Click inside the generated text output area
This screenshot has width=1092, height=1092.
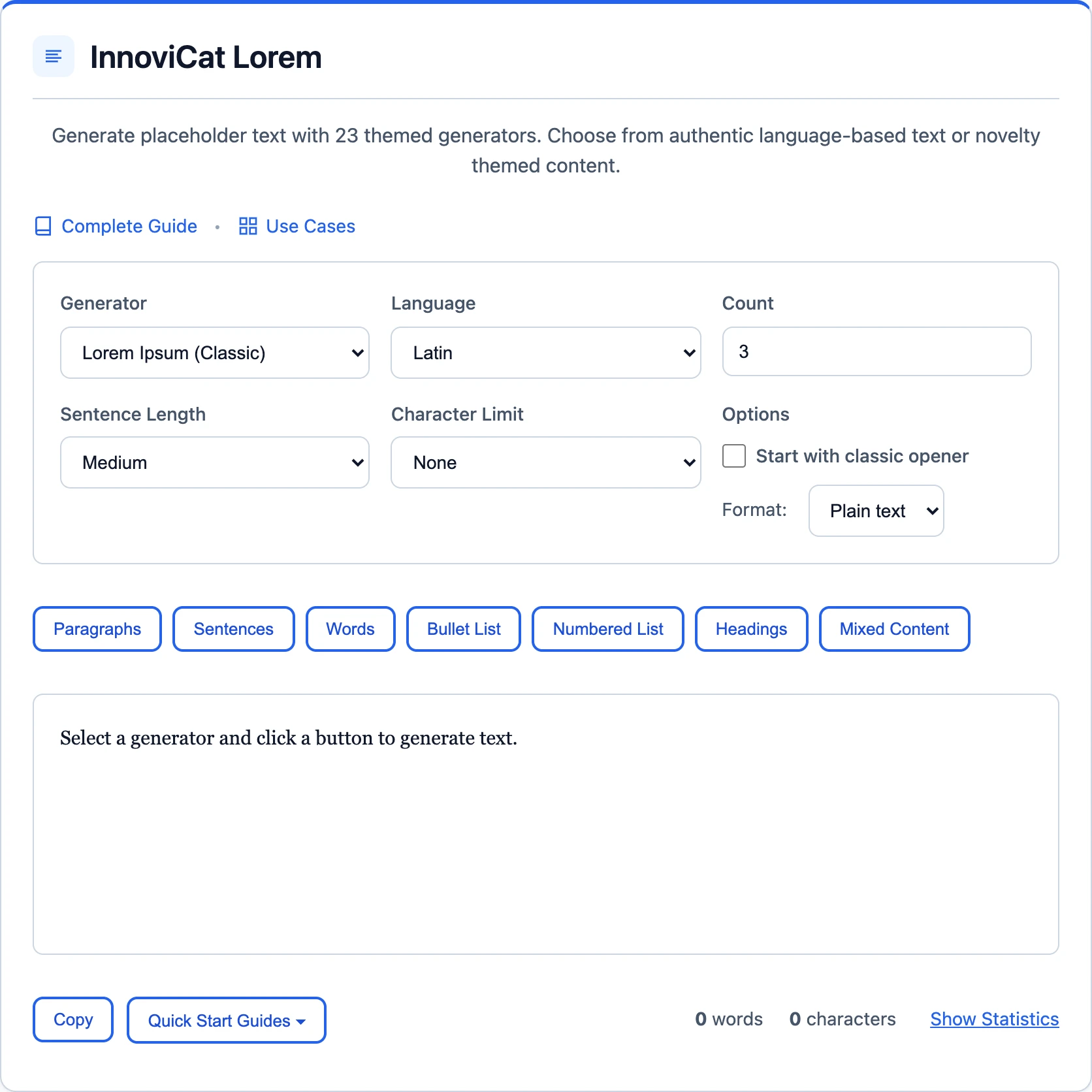pyautogui.click(x=546, y=824)
